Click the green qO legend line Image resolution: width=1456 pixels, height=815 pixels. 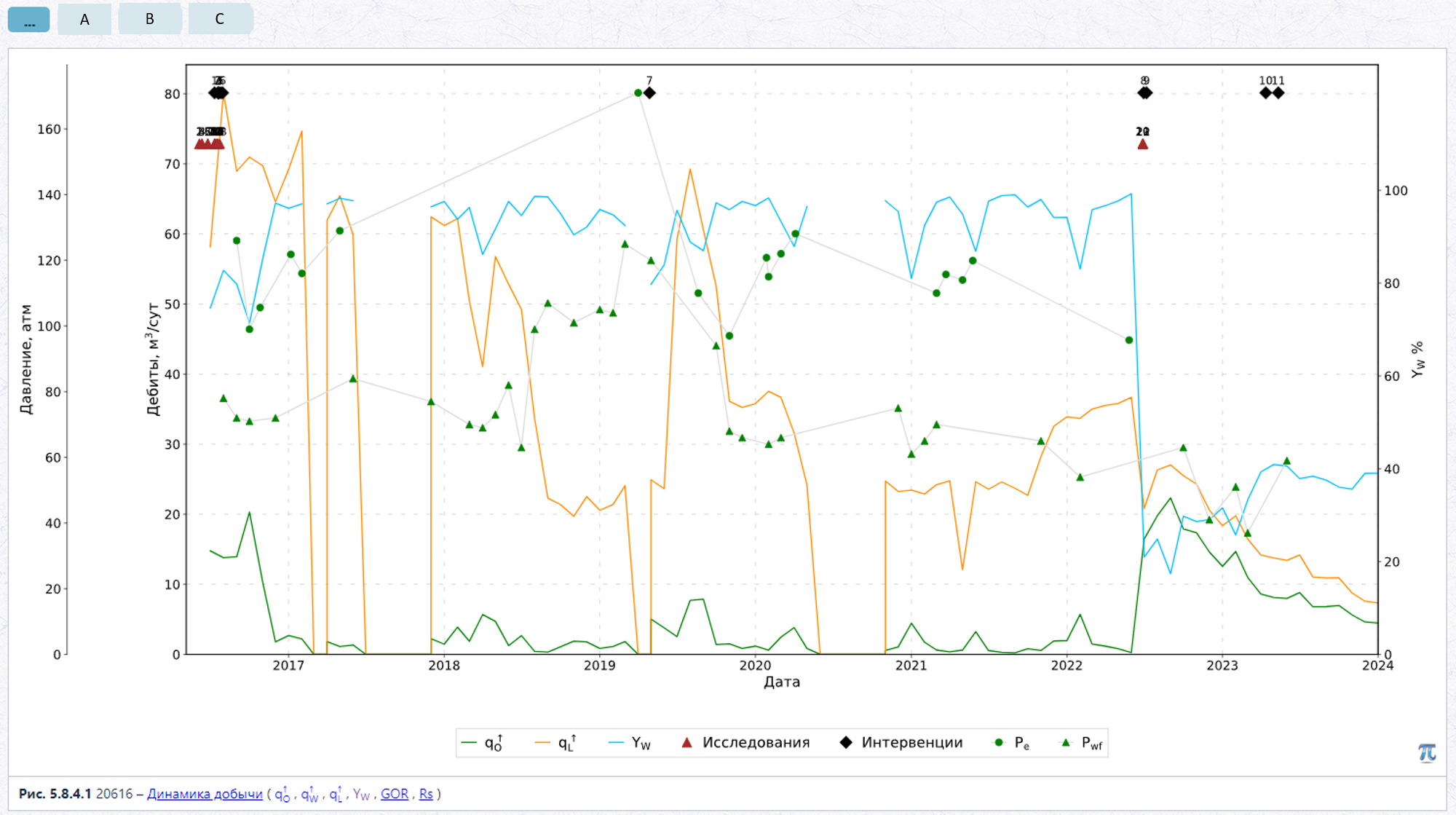(x=469, y=742)
